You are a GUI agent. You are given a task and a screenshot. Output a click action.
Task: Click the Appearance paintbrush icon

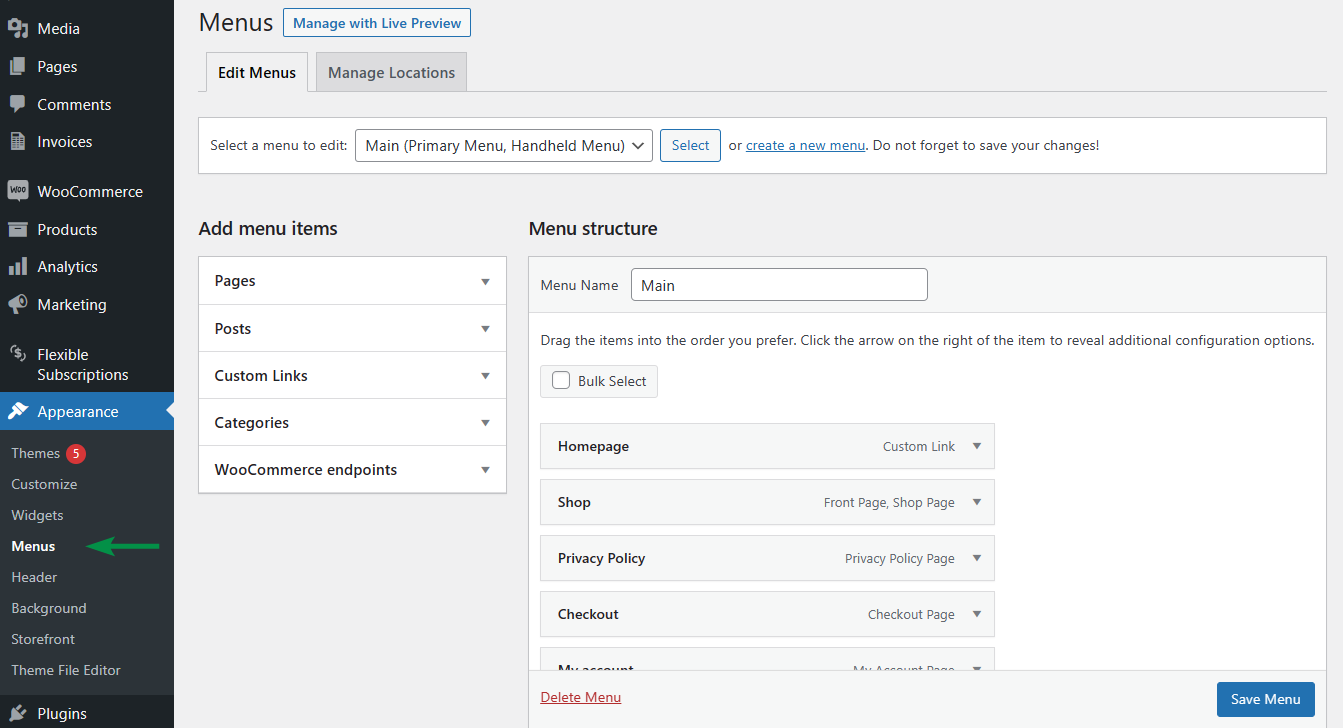click(x=18, y=411)
